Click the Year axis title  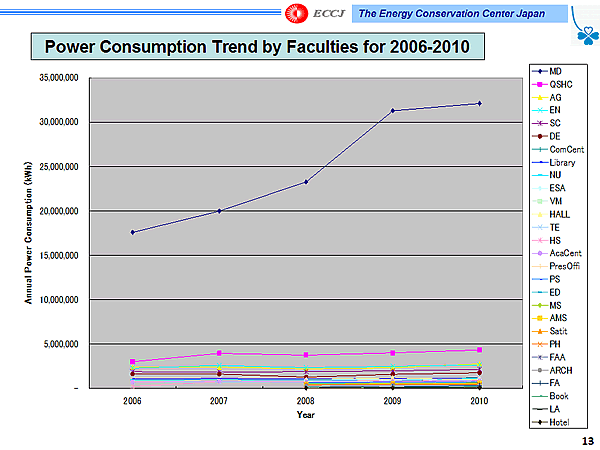[x=306, y=414]
